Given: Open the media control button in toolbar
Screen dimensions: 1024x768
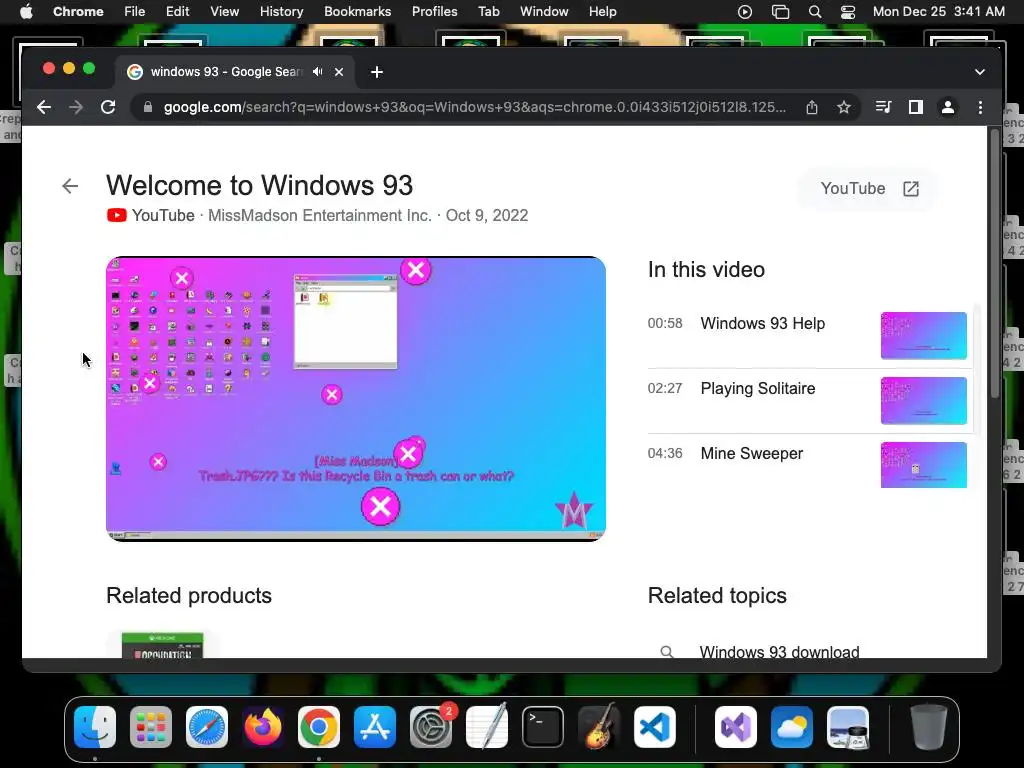Looking at the screenshot, I should click(883, 107).
